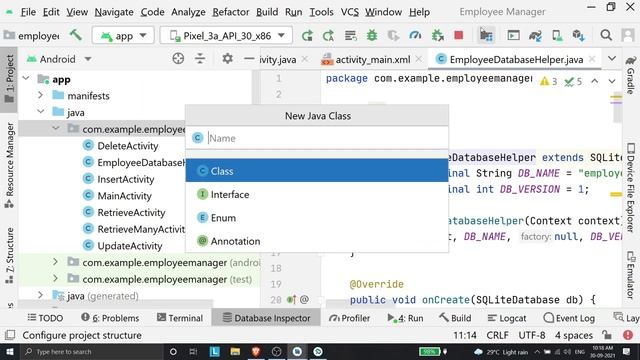Expand com.example.employeemanager (test) package
Image resolution: width=640 pixels, height=360 pixels.
point(56,279)
